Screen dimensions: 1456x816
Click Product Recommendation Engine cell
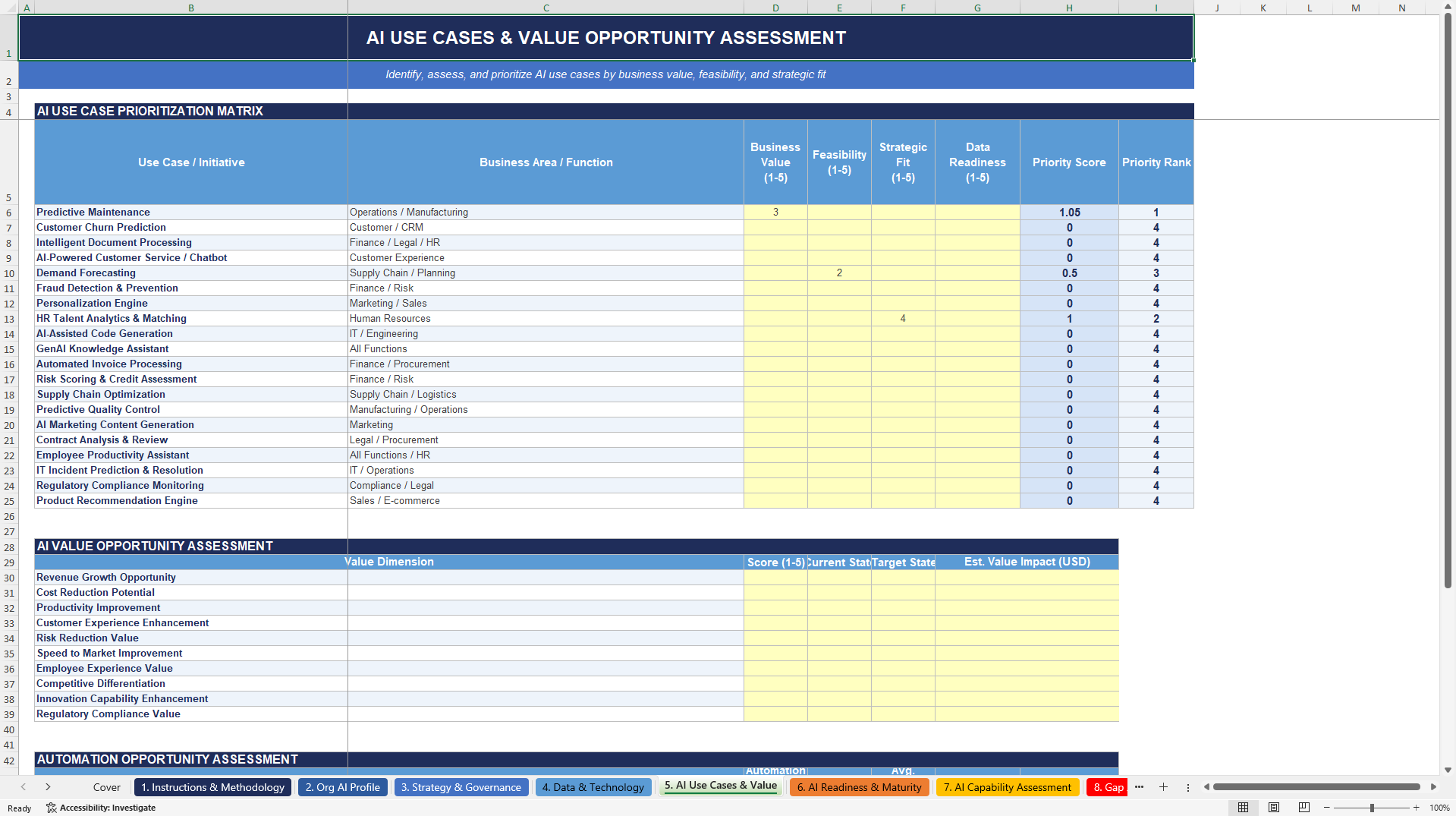191,501
